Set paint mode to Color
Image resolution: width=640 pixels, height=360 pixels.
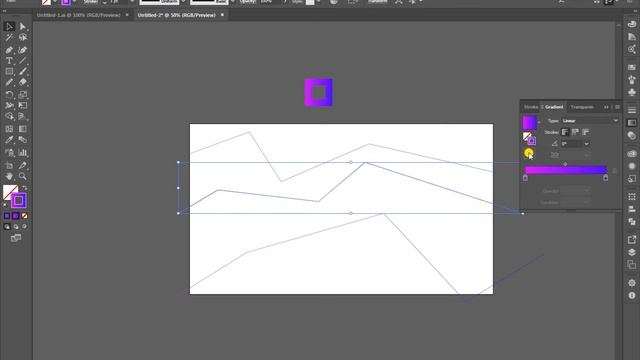tap(7, 216)
